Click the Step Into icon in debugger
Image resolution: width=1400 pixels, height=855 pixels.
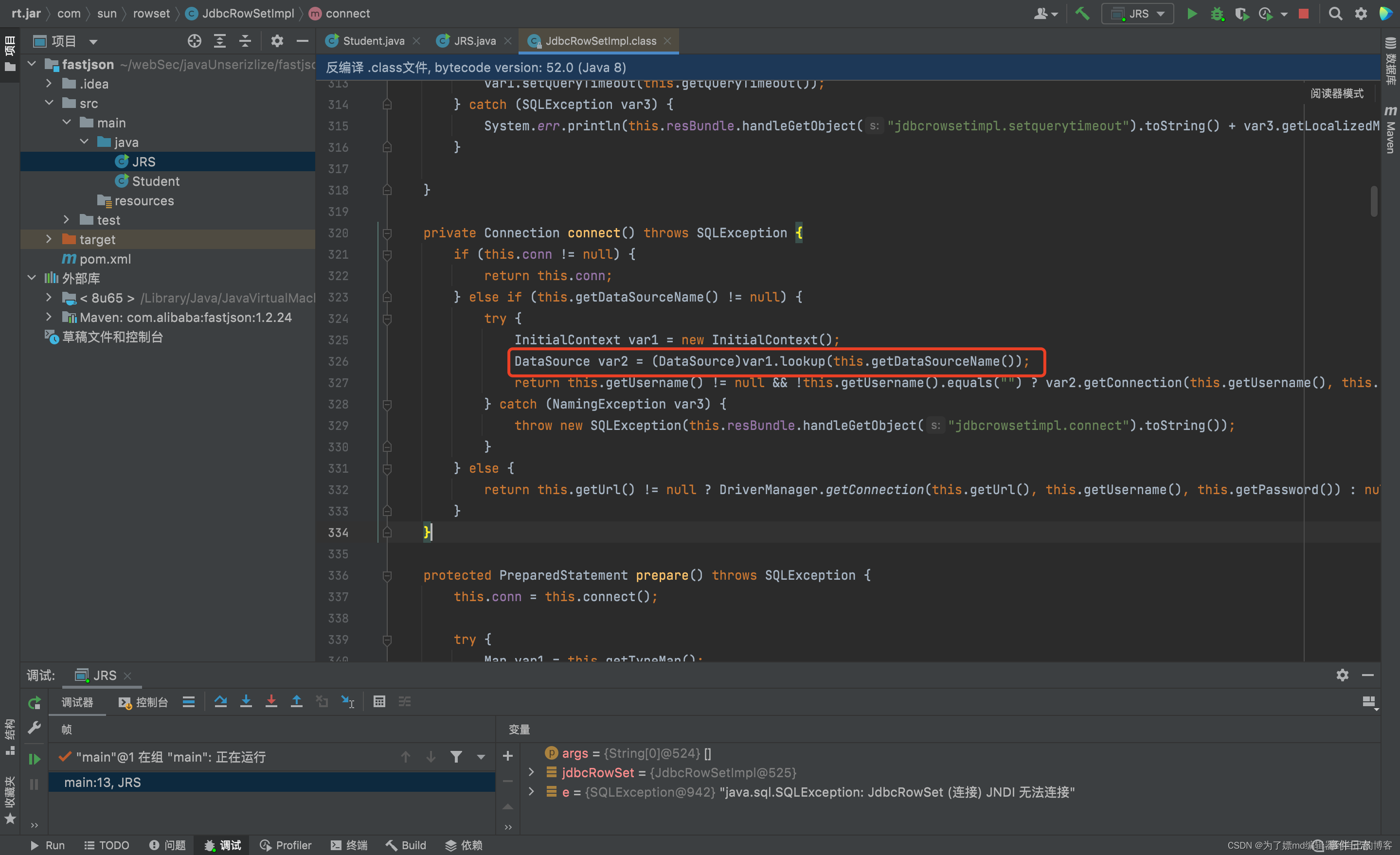point(247,702)
